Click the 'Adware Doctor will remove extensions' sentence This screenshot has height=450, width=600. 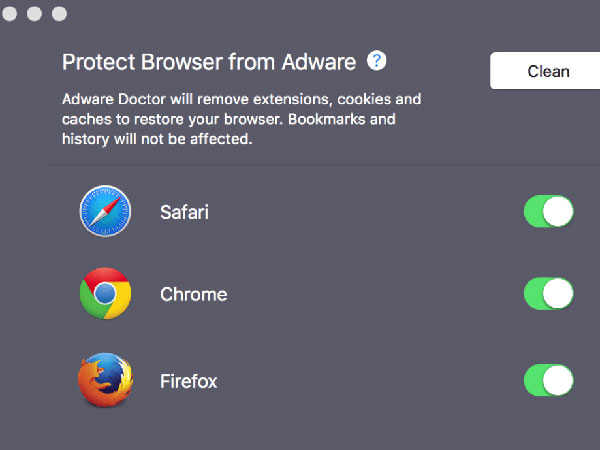pyautogui.click(x=241, y=99)
